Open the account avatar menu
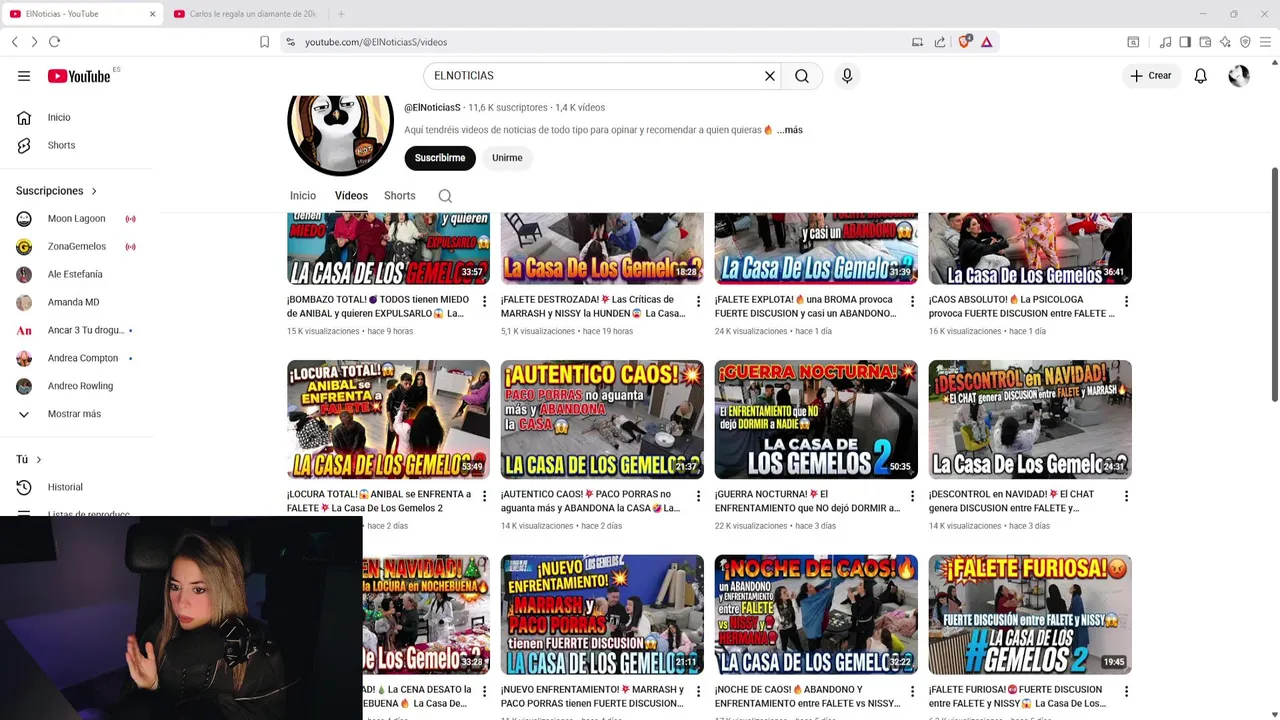The width and height of the screenshot is (1280, 720). coord(1239,76)
